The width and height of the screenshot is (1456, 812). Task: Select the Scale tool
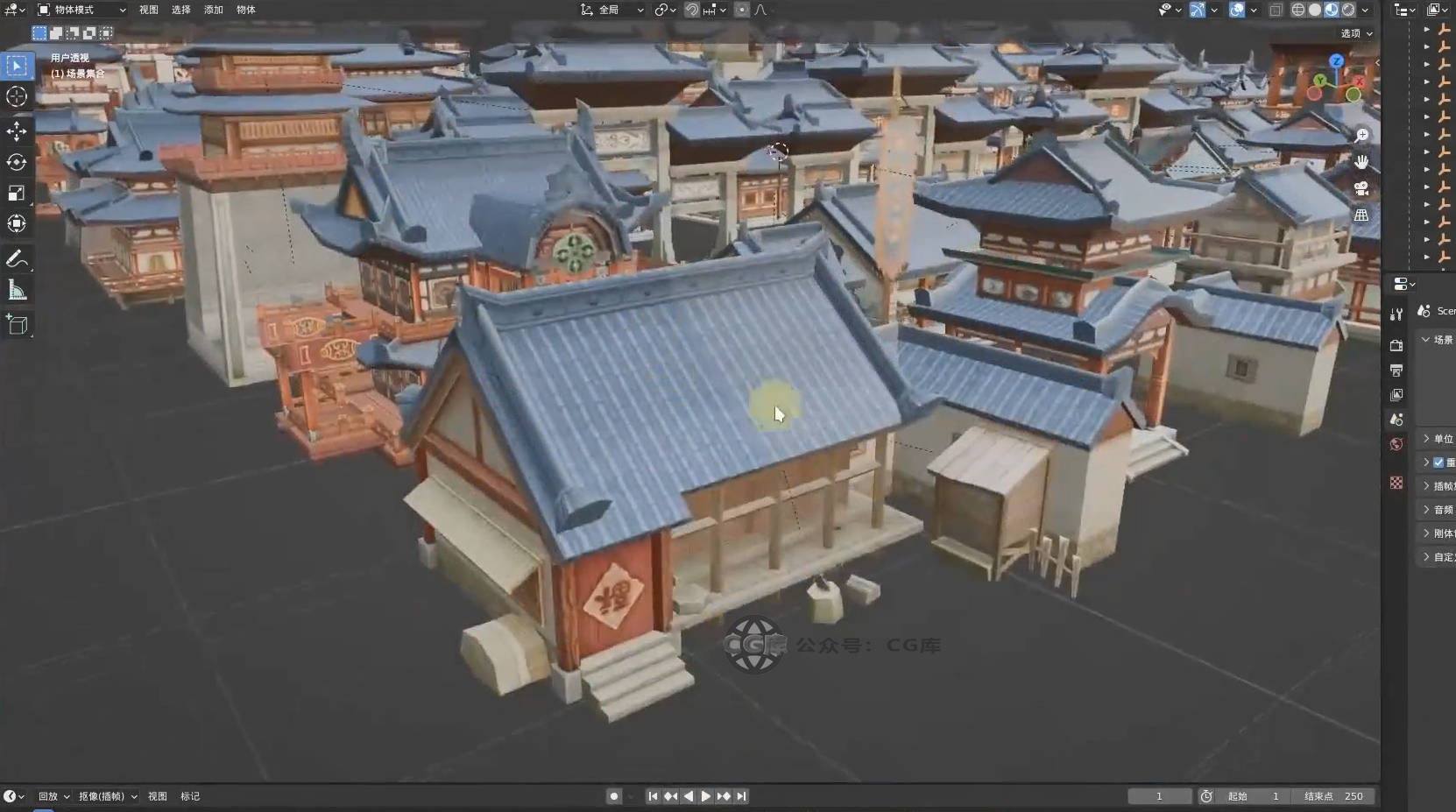coord(17,193)
